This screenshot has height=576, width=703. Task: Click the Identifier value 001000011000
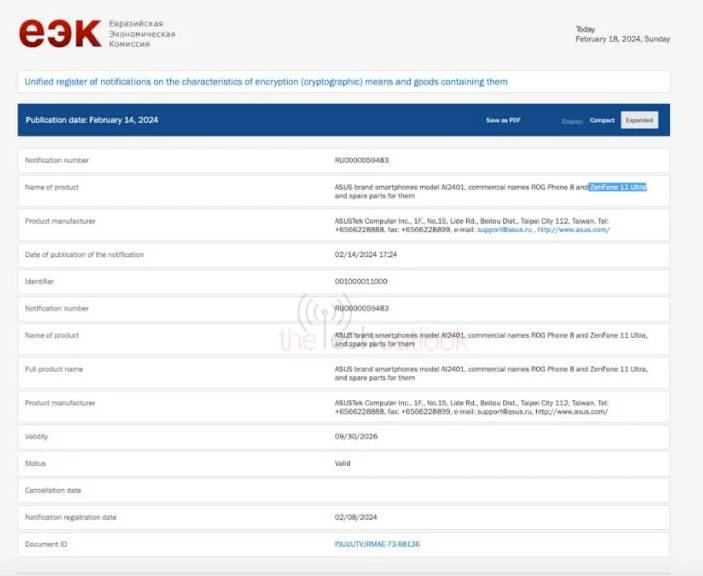(361, 282)
